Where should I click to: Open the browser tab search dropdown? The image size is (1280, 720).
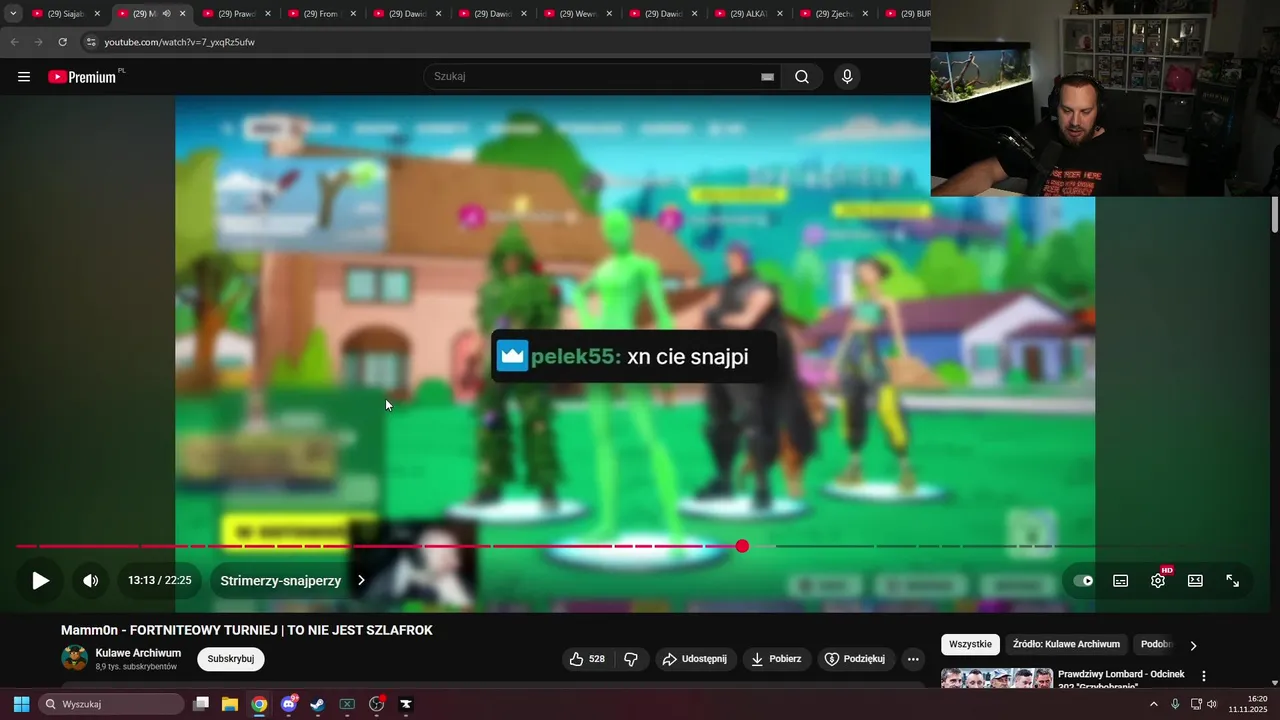click(x=13, y=14)
